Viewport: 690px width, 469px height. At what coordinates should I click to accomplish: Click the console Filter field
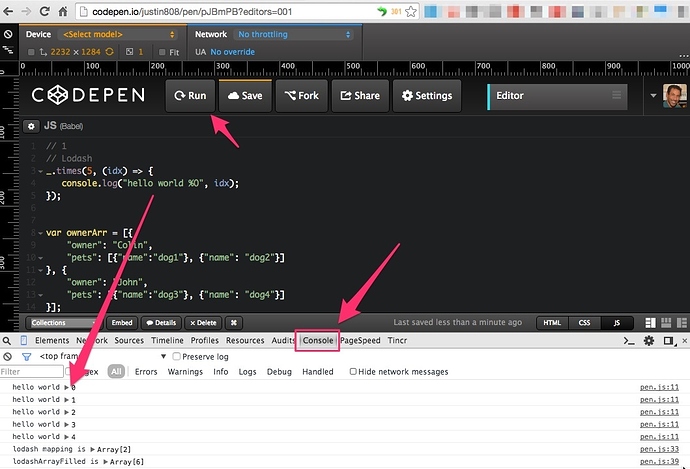pos(32,372)
